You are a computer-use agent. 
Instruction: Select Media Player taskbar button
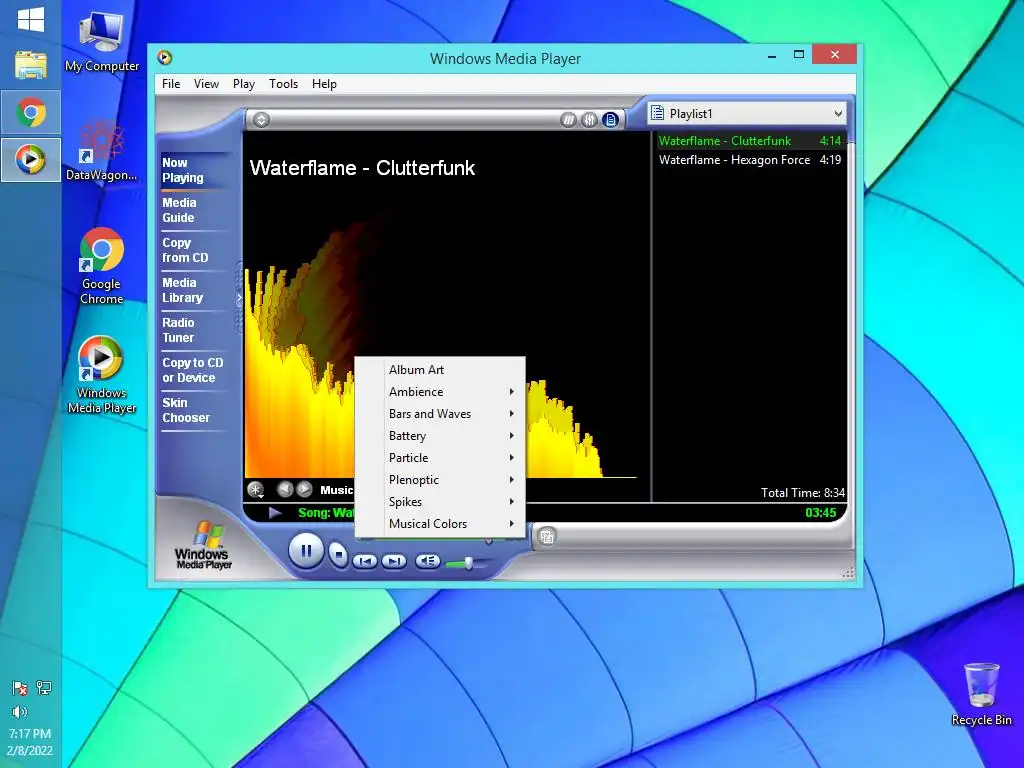pos(31,159)
